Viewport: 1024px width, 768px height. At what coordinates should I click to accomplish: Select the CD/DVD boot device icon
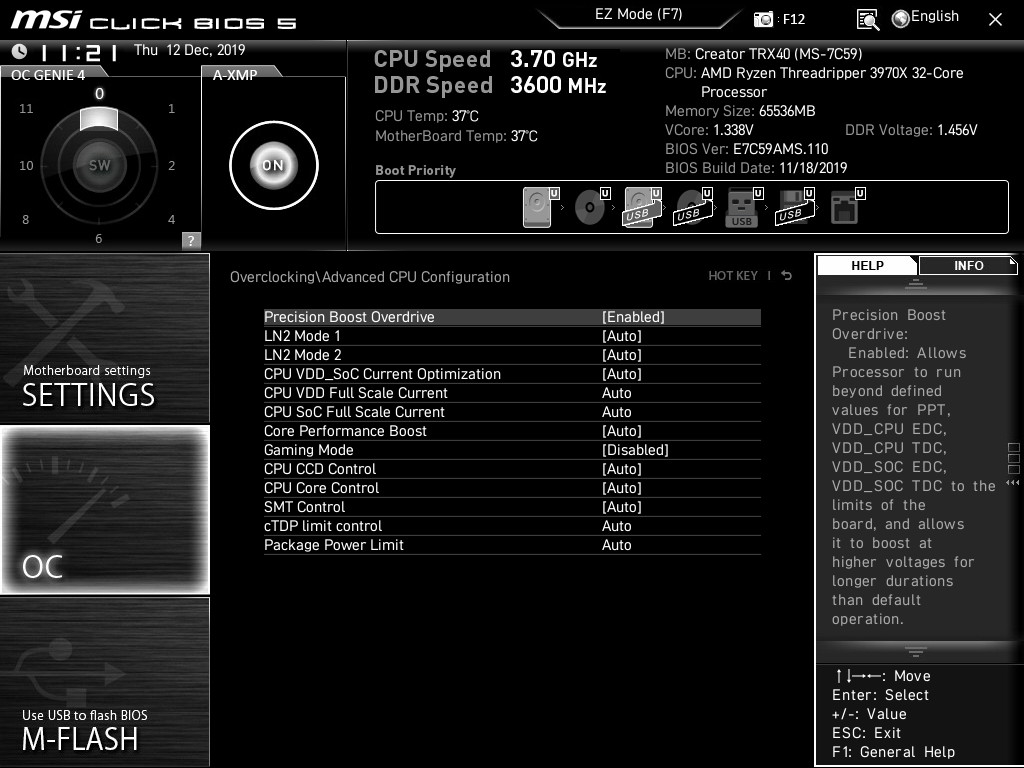(589, 208)
